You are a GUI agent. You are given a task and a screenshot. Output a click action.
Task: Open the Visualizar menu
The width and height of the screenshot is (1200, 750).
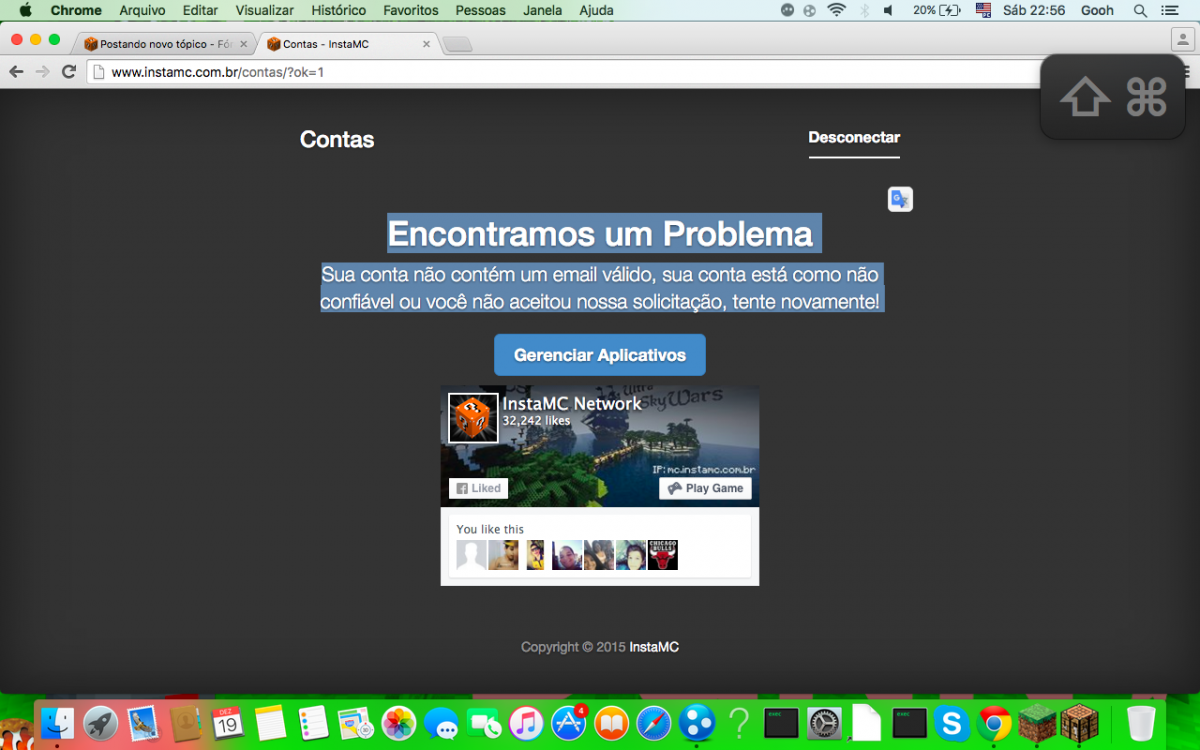coord(265,10)
